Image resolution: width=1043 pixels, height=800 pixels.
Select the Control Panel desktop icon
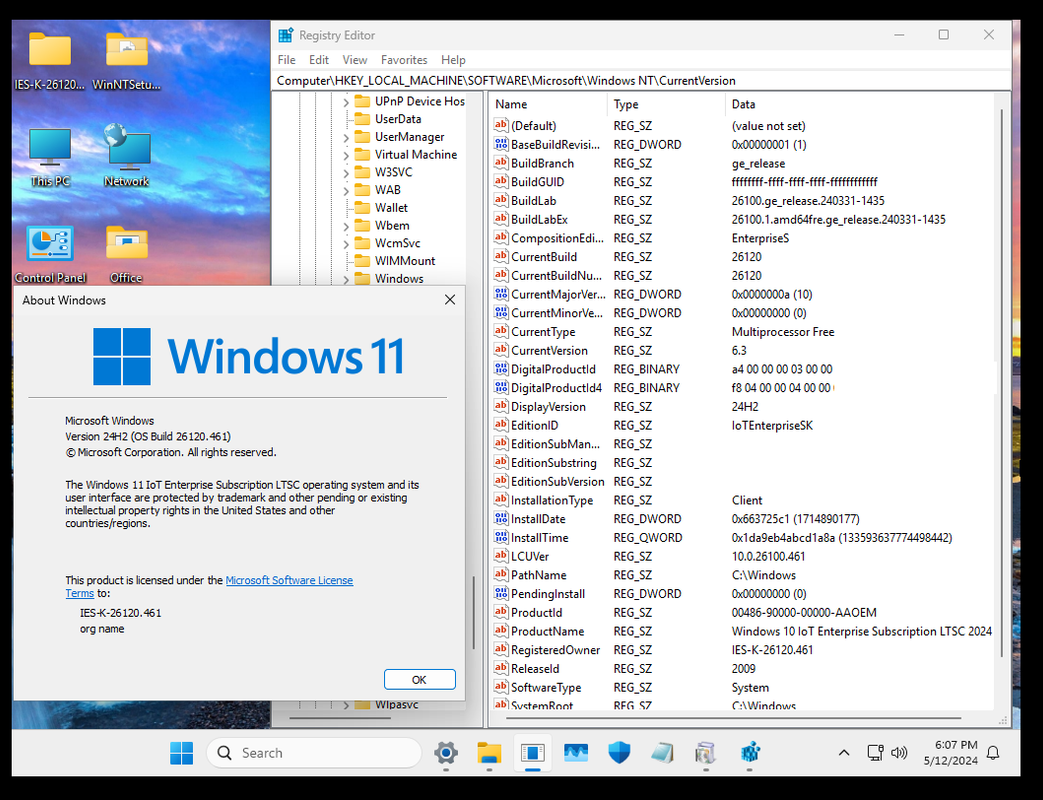[50, 254]
